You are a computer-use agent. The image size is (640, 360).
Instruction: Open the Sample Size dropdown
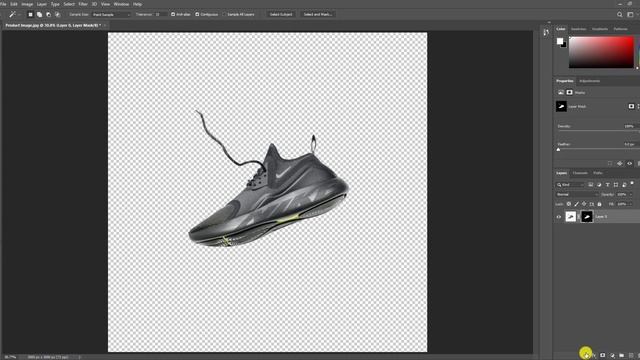111,14
